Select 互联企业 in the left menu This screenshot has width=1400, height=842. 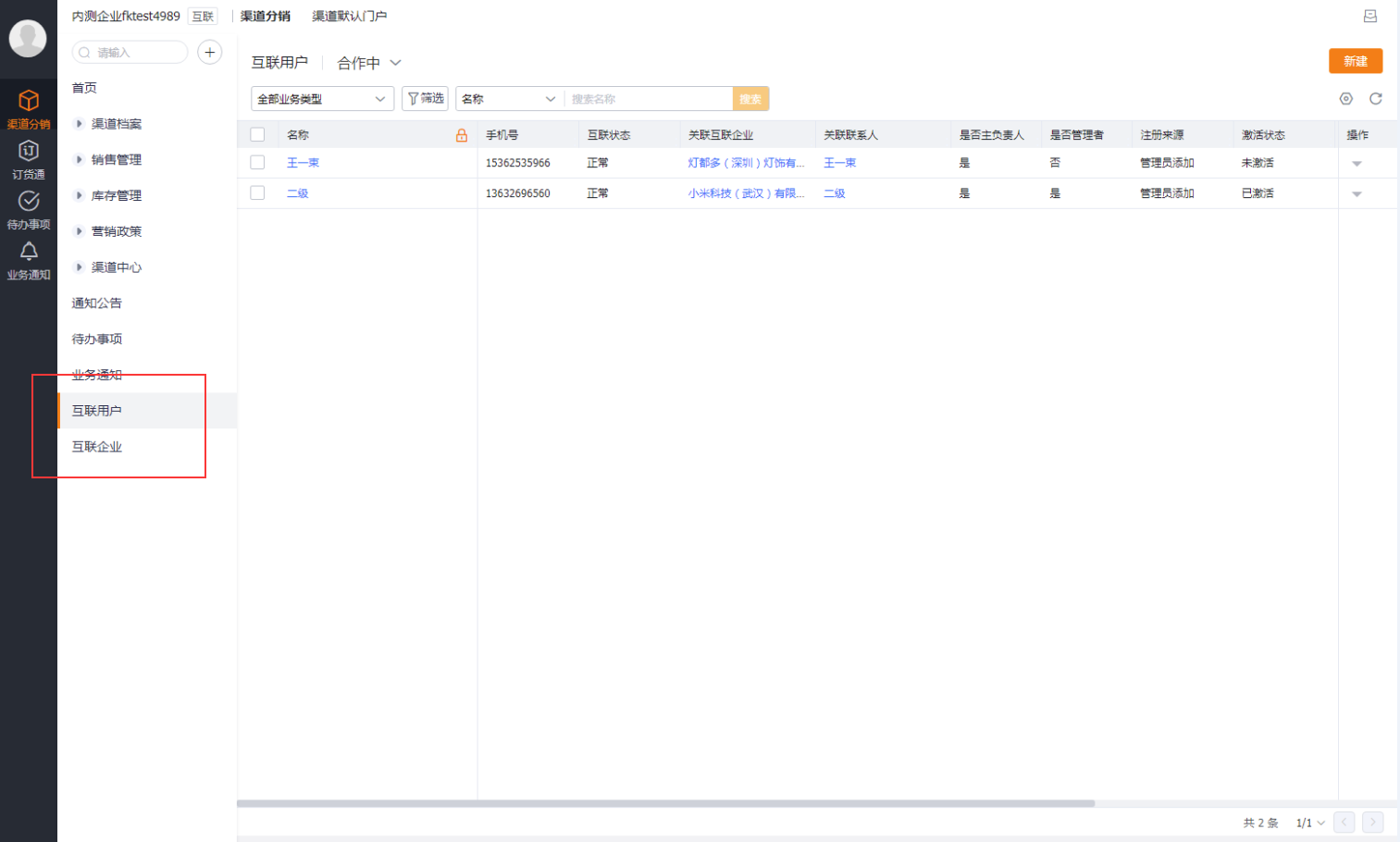(97, 447)
